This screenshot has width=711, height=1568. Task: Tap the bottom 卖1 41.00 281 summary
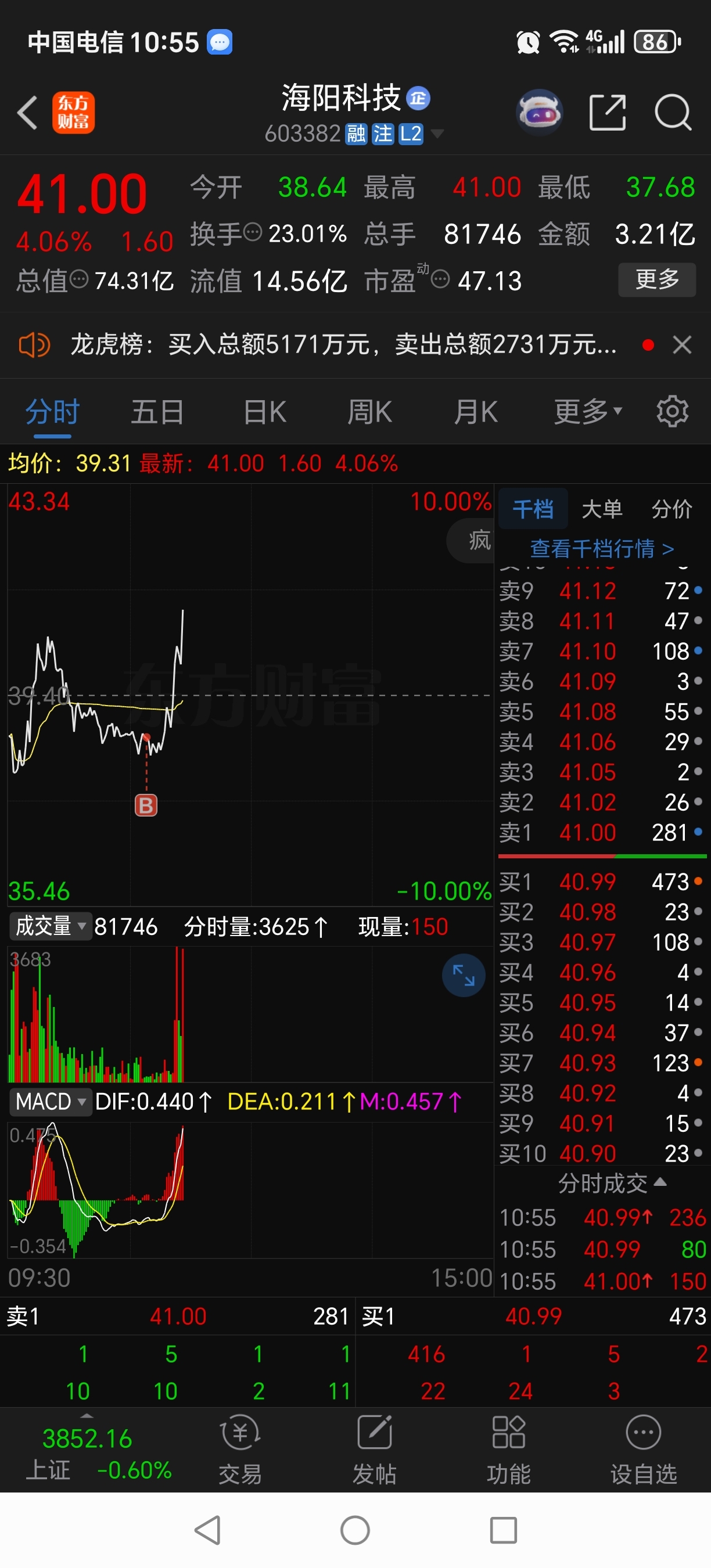(177, 1315)
